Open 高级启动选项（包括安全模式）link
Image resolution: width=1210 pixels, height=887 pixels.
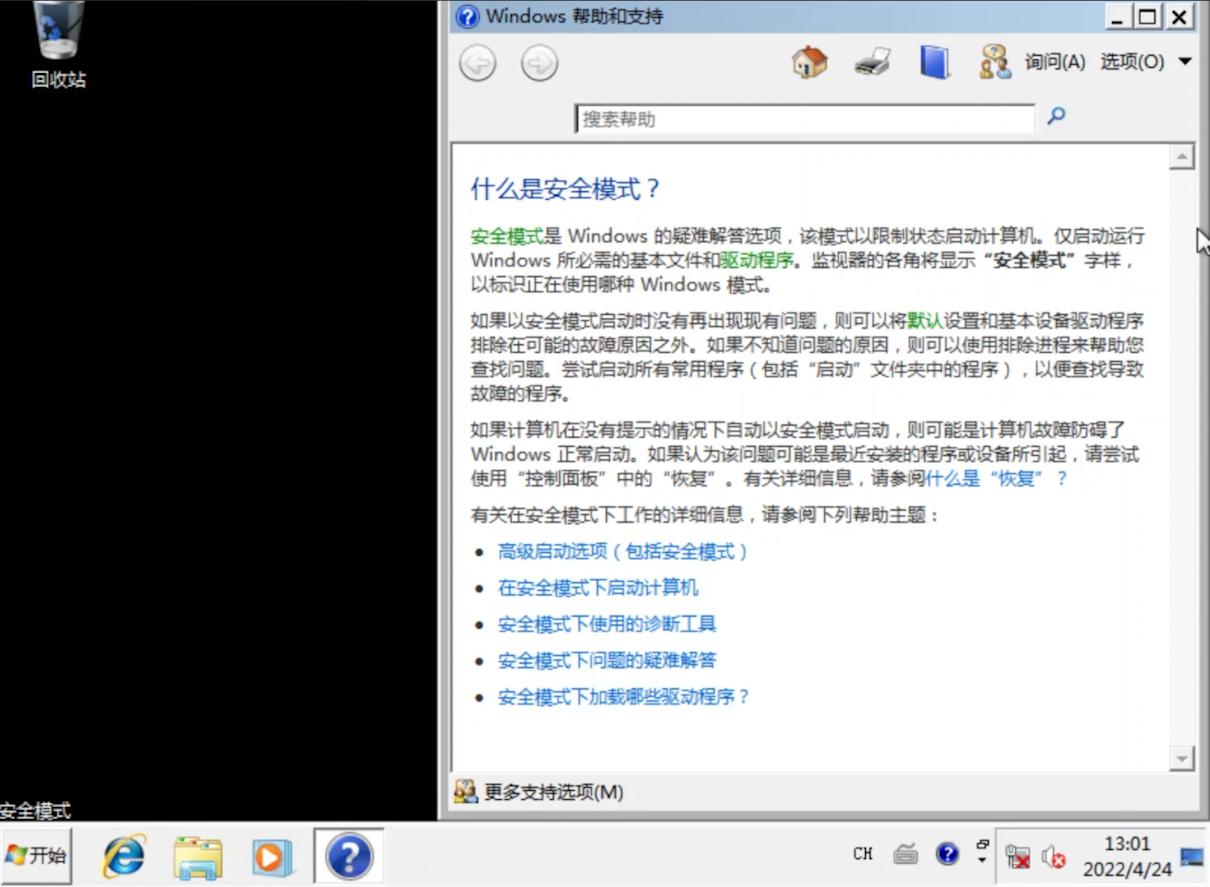click(x=623, y=551)
